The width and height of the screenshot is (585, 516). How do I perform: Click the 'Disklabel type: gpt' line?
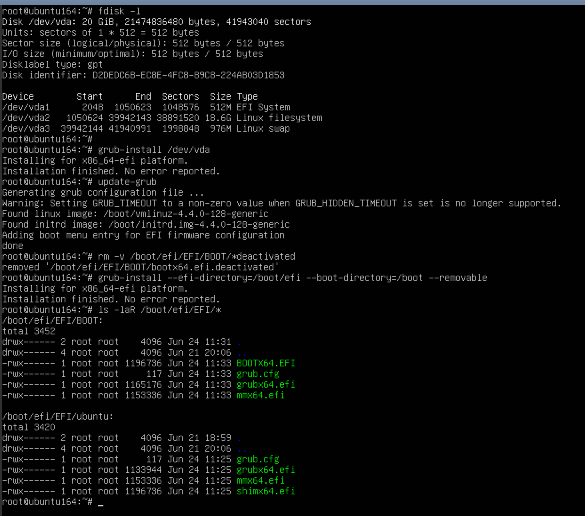tap(52, 65)
